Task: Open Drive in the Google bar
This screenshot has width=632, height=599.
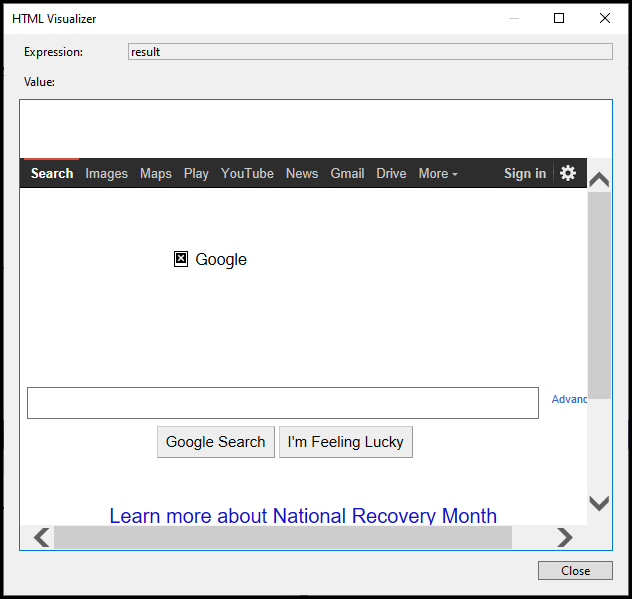Action: [391, 173]
